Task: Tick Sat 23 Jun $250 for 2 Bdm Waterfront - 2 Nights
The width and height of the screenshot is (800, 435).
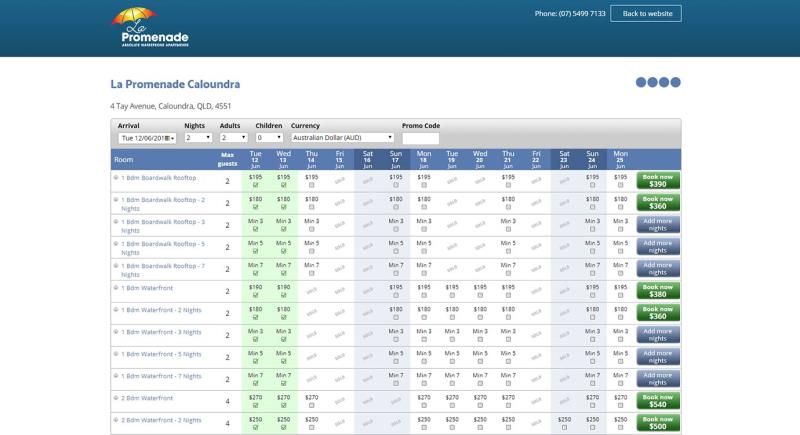Action: 564,427
